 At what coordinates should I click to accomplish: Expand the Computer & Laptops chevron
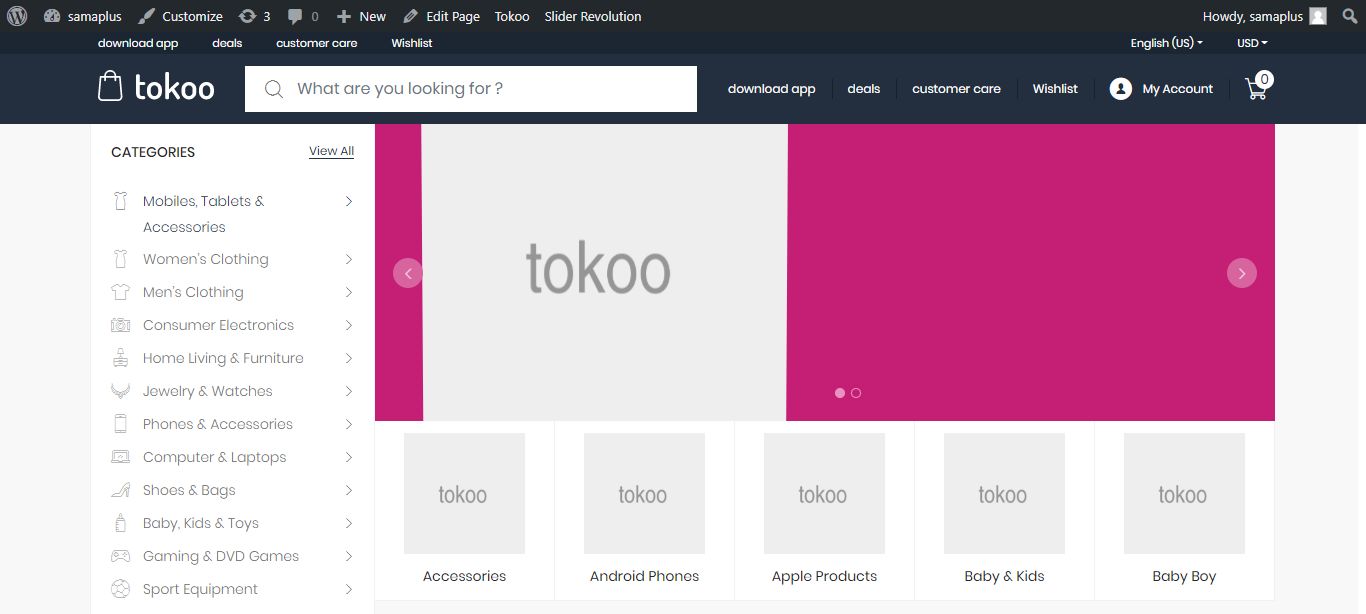pos(349,457)
